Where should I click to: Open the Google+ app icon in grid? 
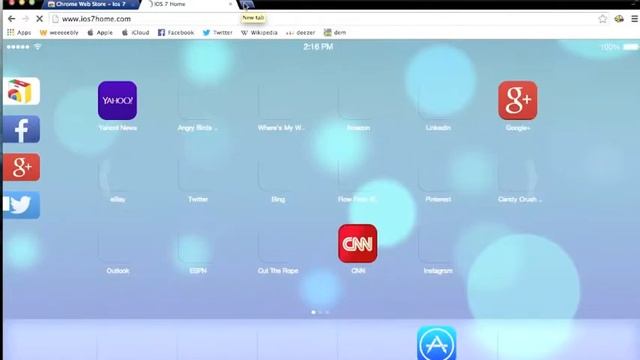(x=518, y=100)
